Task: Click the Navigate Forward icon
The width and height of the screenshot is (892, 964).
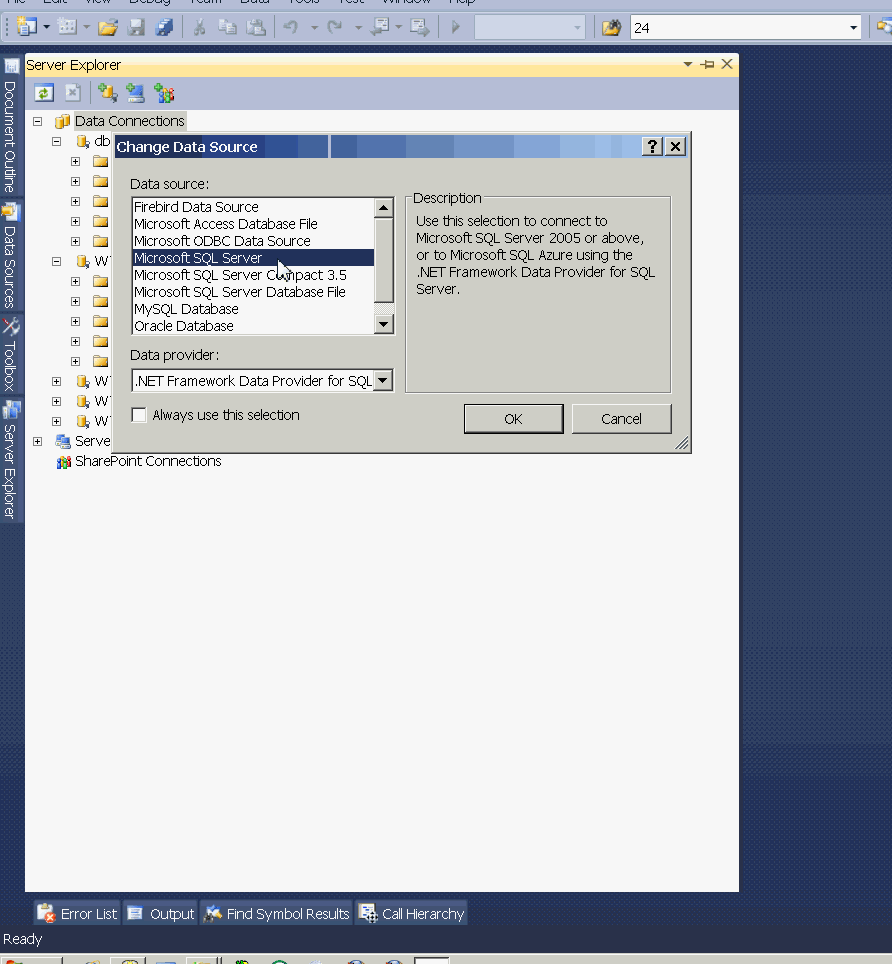Action: point(420,27)
